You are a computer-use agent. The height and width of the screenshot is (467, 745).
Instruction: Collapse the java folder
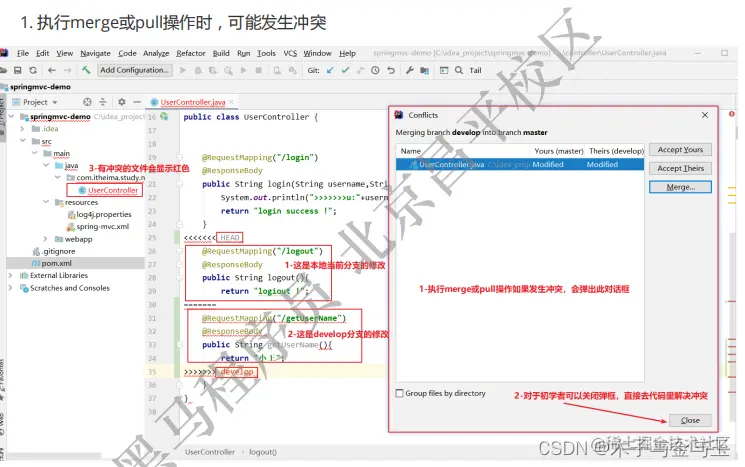46,165
